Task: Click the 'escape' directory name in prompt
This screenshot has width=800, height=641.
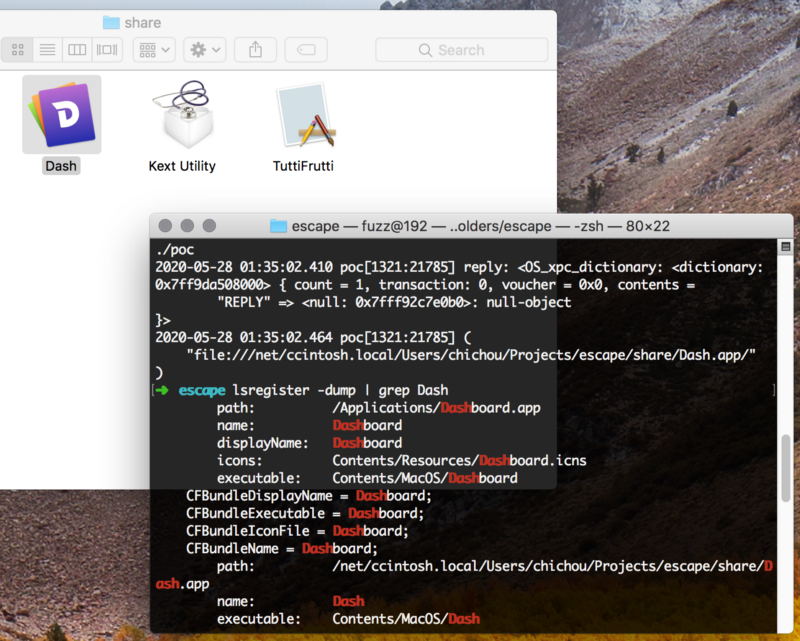Action: pos(202,390)
